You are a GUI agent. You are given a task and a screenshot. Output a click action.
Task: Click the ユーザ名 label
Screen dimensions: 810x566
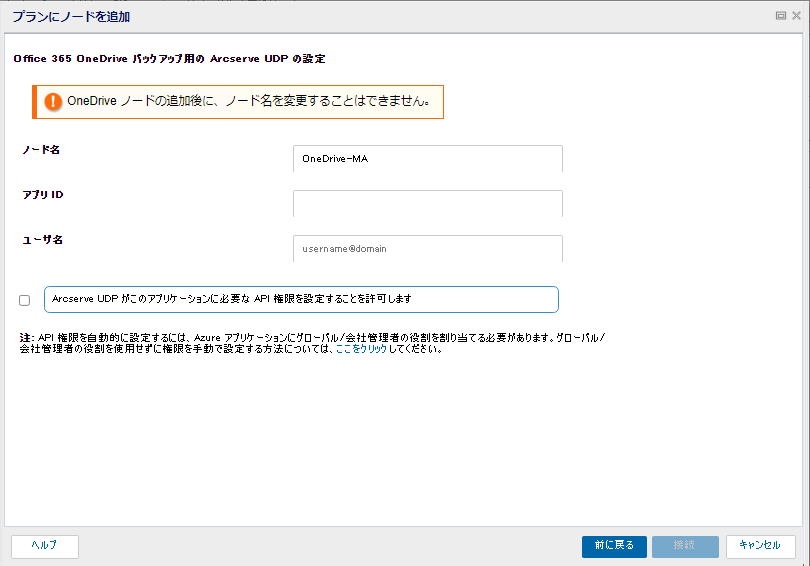pos(42,240)
